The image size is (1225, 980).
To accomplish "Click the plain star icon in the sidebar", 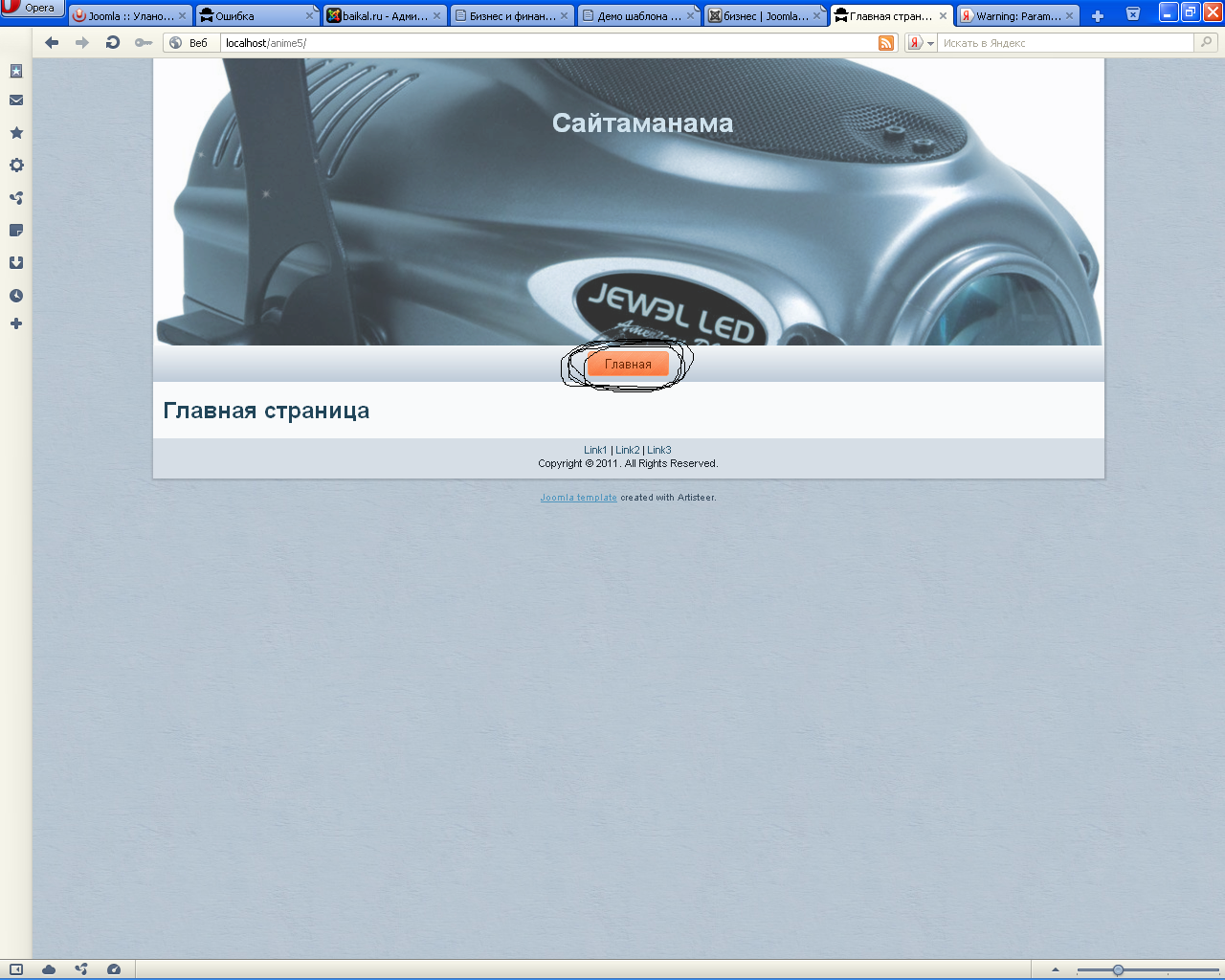I will 16,133.
